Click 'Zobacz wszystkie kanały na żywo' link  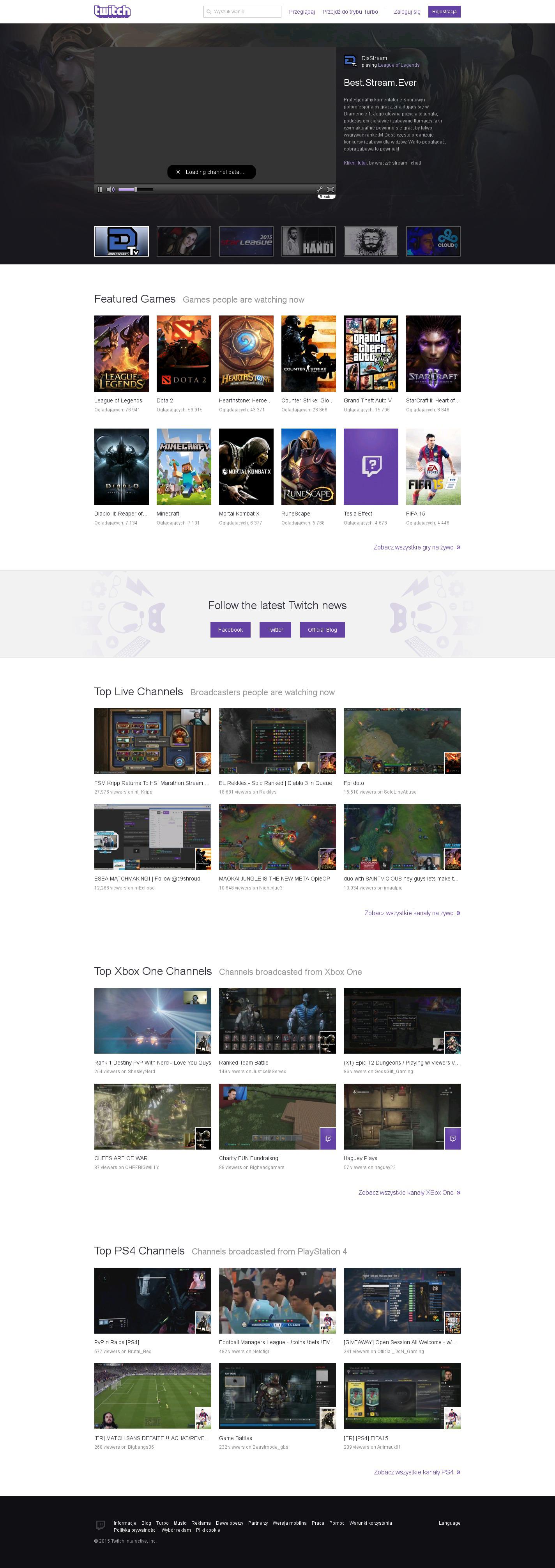pos(413,913)
